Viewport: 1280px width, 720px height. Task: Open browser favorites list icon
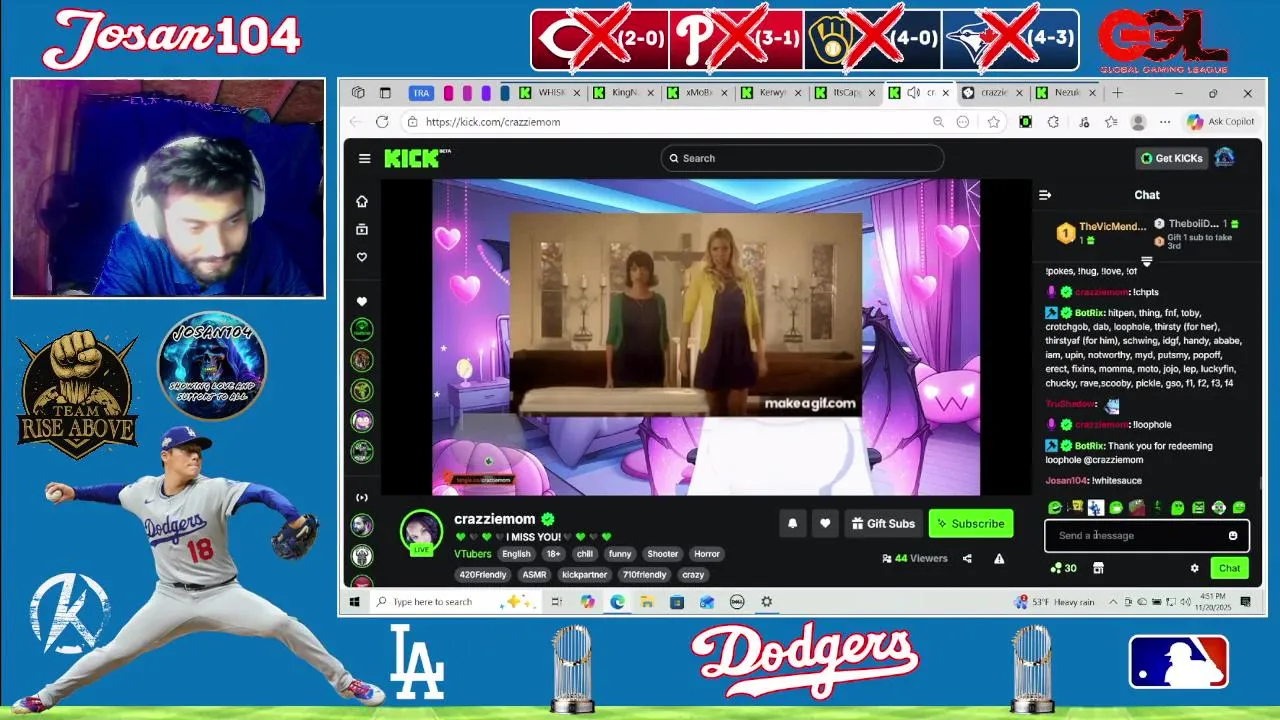click(1111, 122)
